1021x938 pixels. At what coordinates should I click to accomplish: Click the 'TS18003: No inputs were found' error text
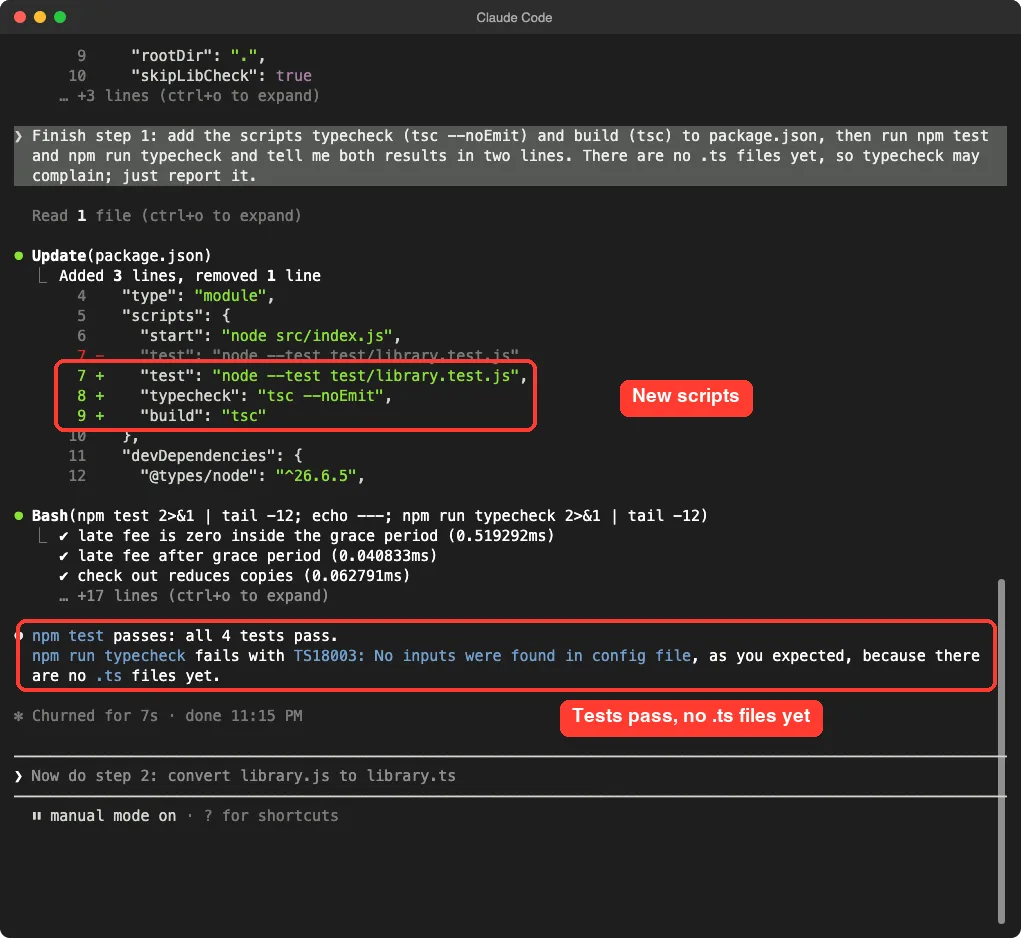tap(492, 655)
